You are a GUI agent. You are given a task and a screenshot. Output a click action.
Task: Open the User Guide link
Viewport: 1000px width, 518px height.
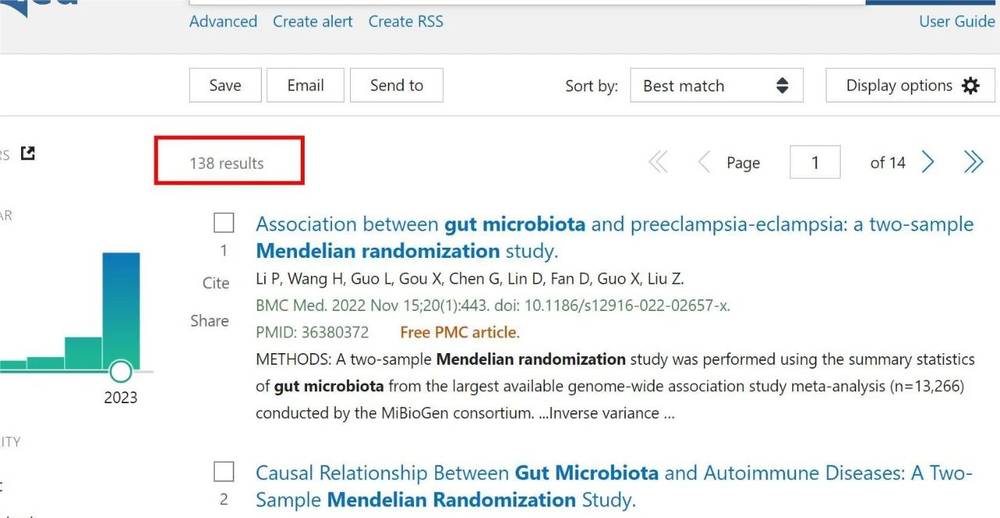956,21
